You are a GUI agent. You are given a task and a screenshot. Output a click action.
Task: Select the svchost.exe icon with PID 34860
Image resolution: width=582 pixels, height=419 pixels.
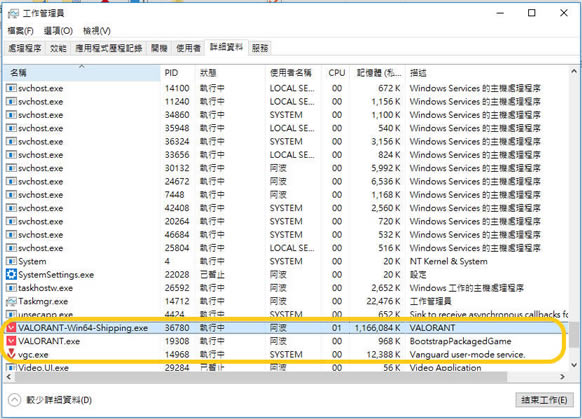(12, 115)
